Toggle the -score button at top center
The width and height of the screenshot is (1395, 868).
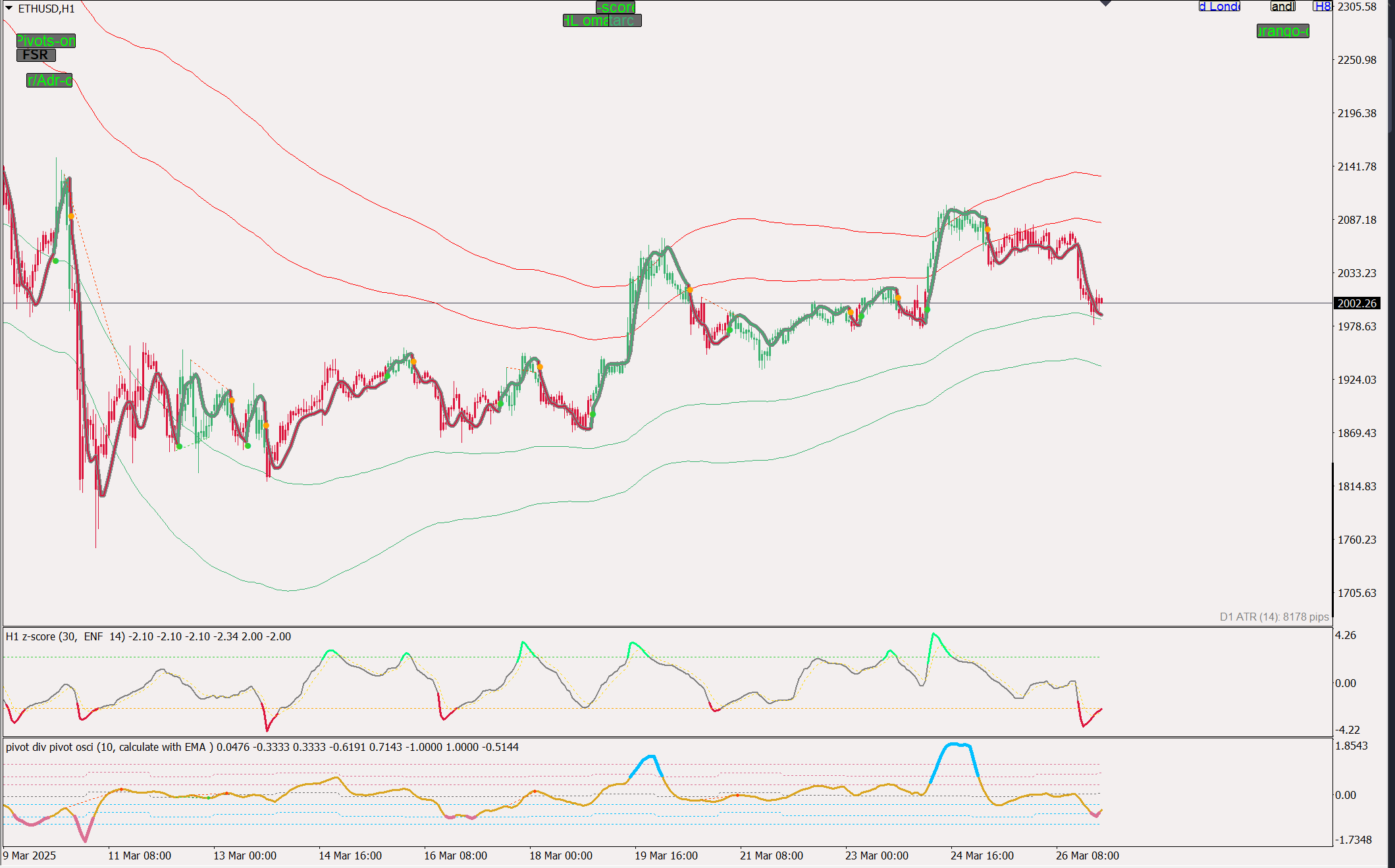coord(616,7)
